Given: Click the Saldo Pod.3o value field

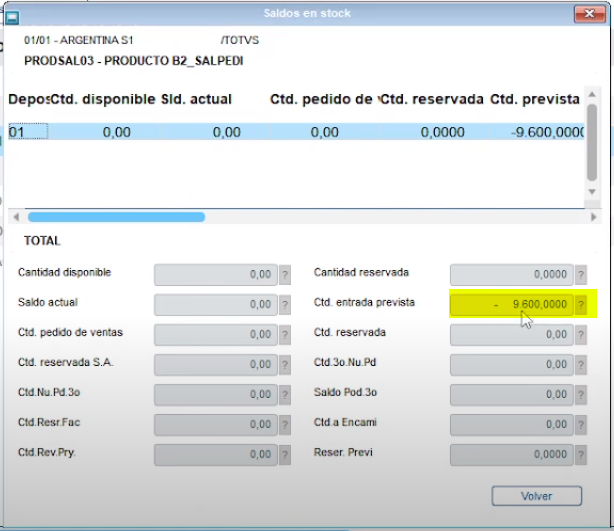Looking at the screenshot, I should [512, 395].
